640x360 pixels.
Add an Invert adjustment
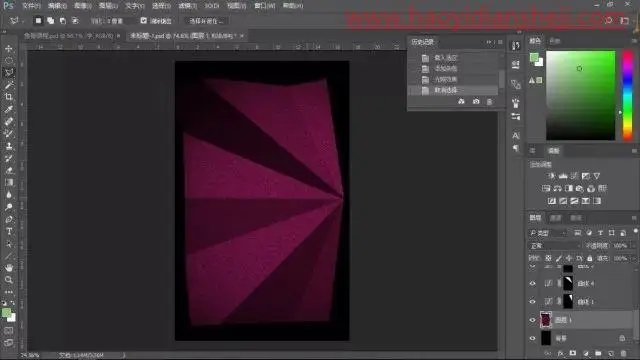click(x=552, y=201)
